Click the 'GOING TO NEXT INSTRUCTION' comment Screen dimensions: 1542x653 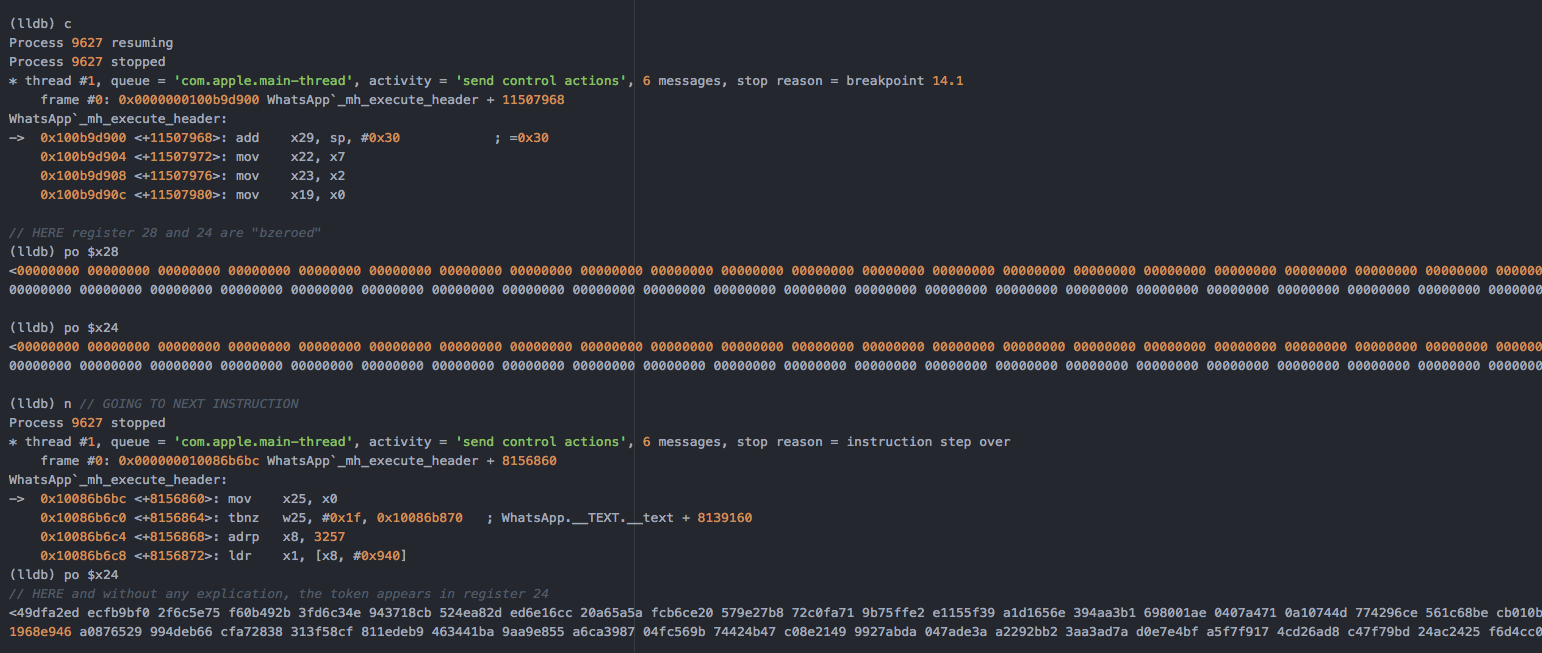coord(189,404)
